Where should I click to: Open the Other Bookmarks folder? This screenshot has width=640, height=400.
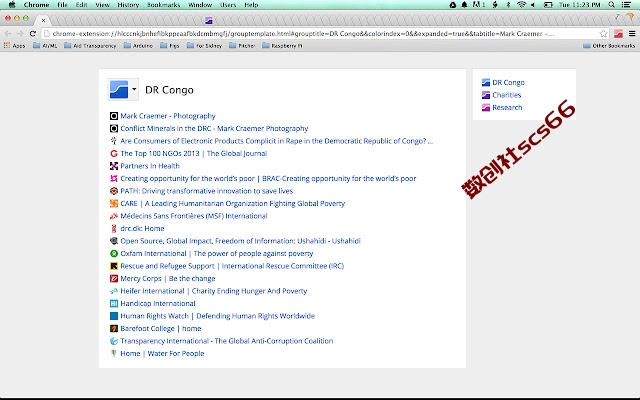609,46
